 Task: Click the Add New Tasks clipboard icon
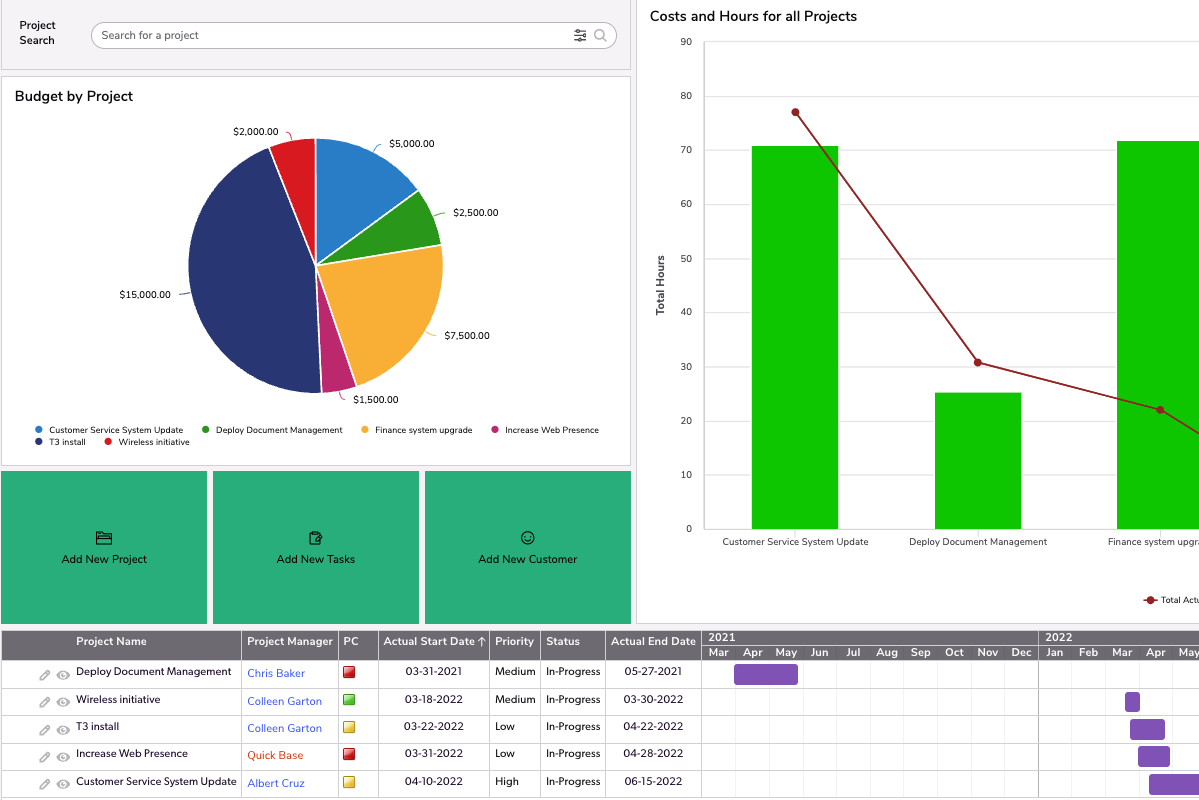[316, 538]
